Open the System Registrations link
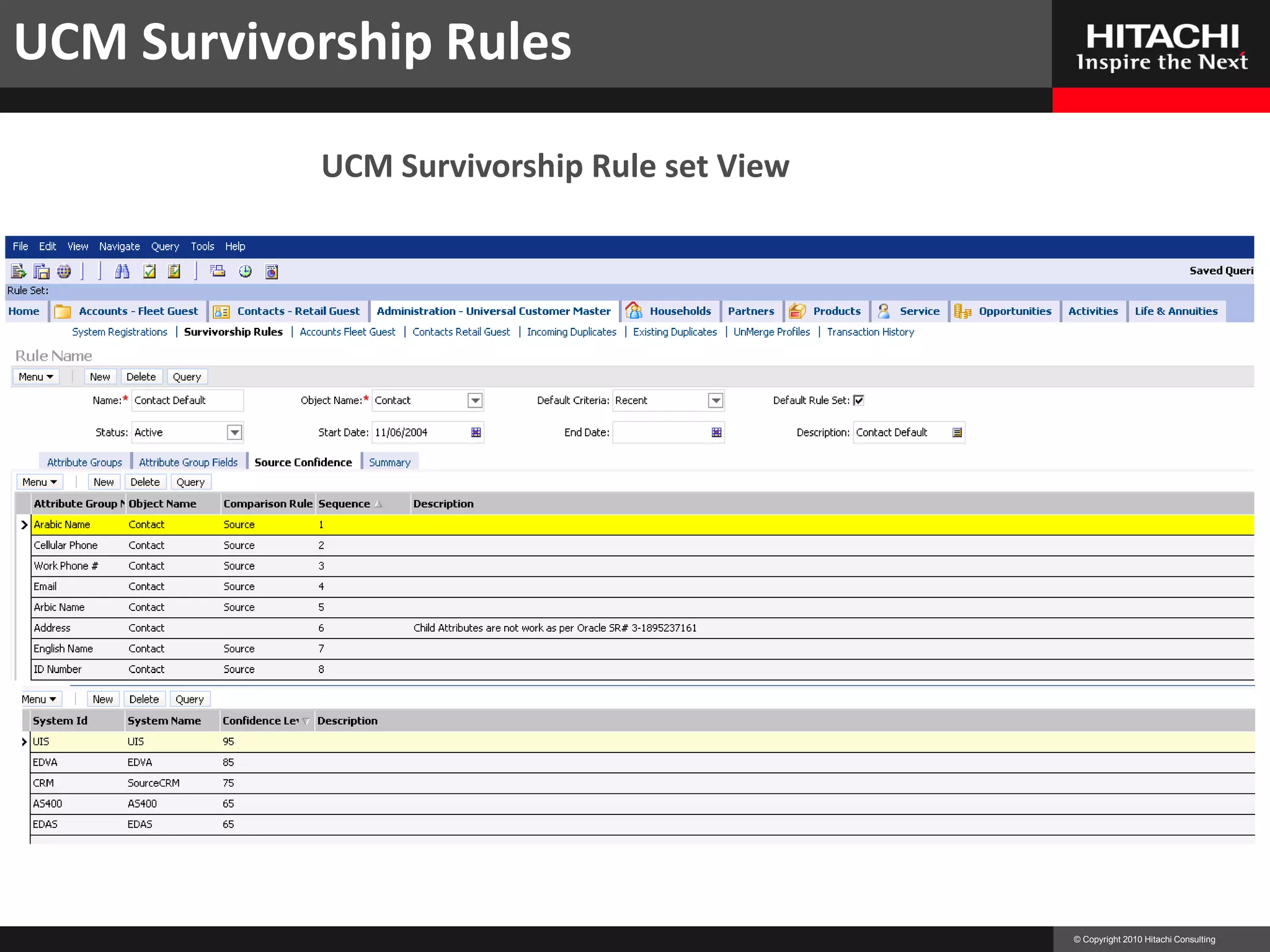 pyautogui.click(x=120, y=332)
